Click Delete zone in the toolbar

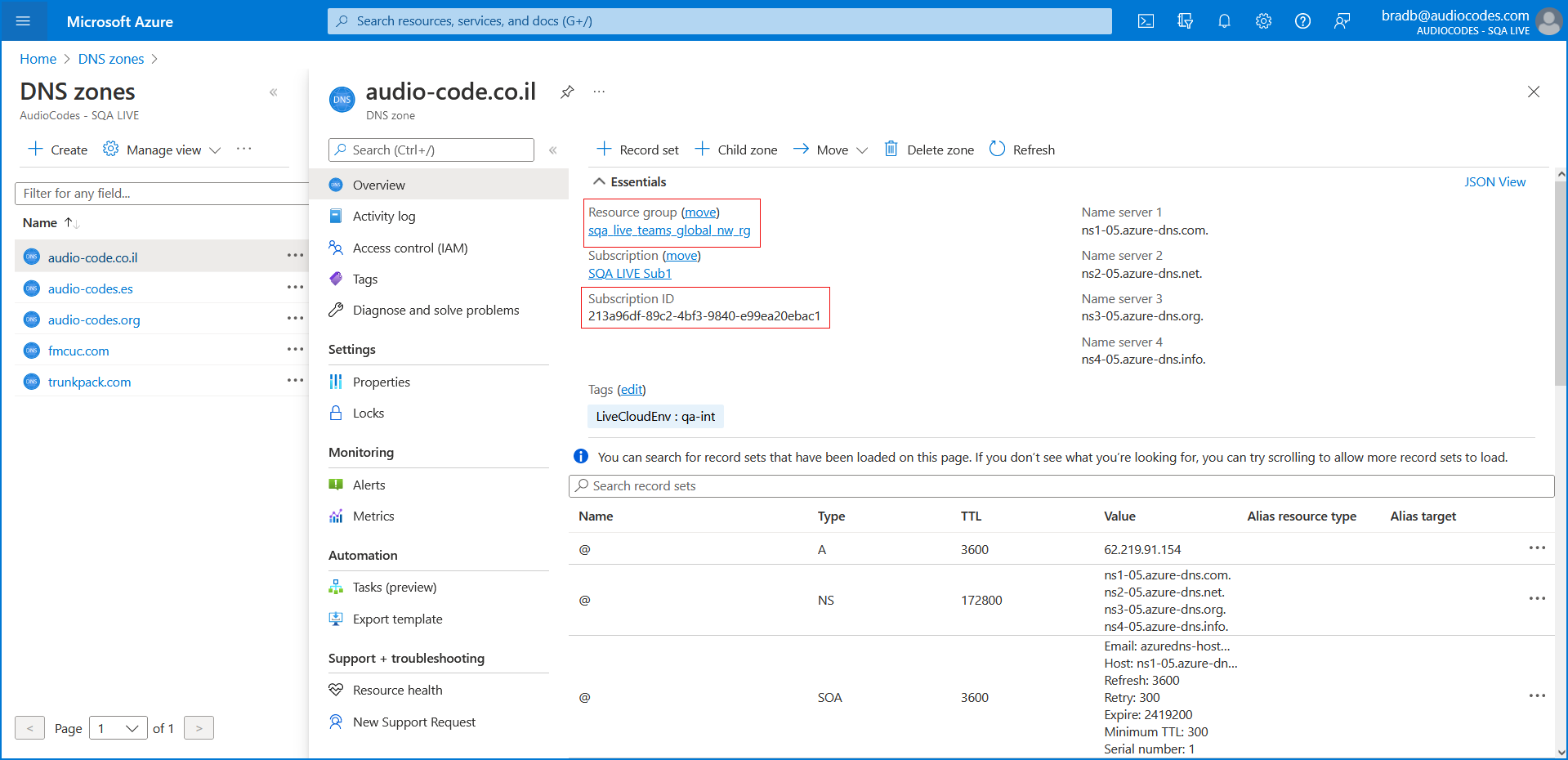tap(929, 150)
